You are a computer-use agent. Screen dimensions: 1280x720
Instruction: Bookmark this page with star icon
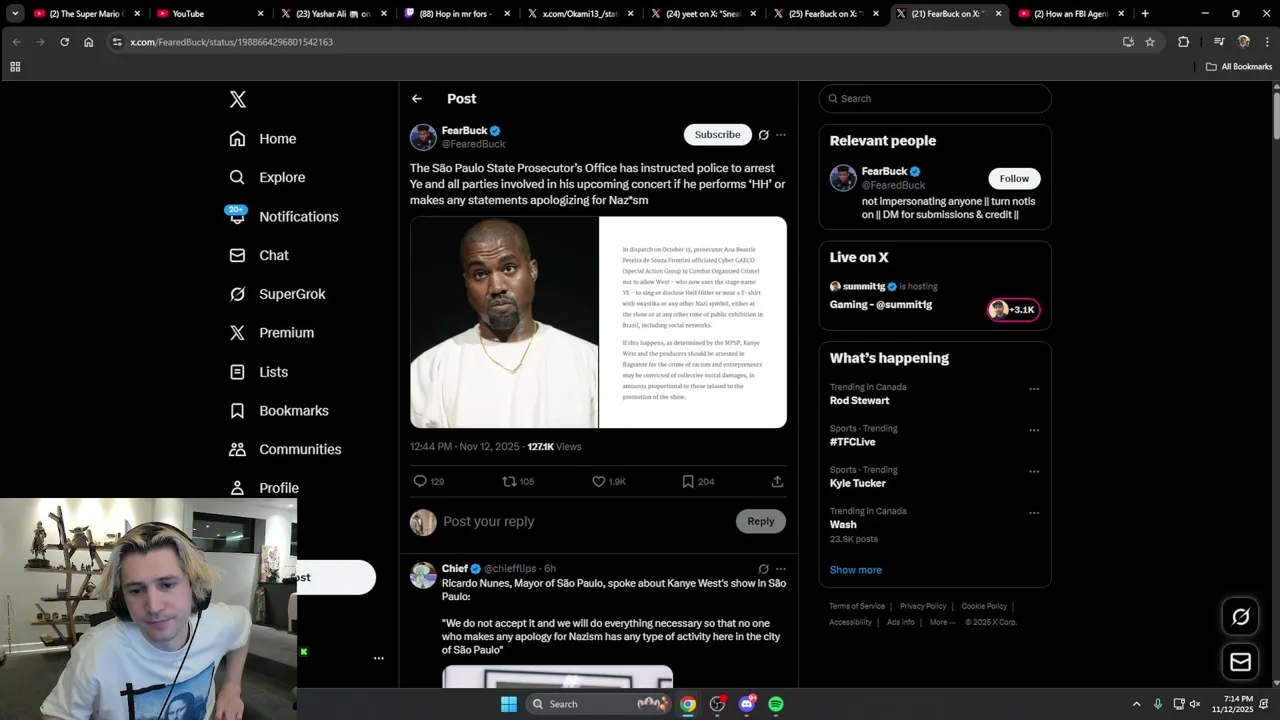[1150, 42]
